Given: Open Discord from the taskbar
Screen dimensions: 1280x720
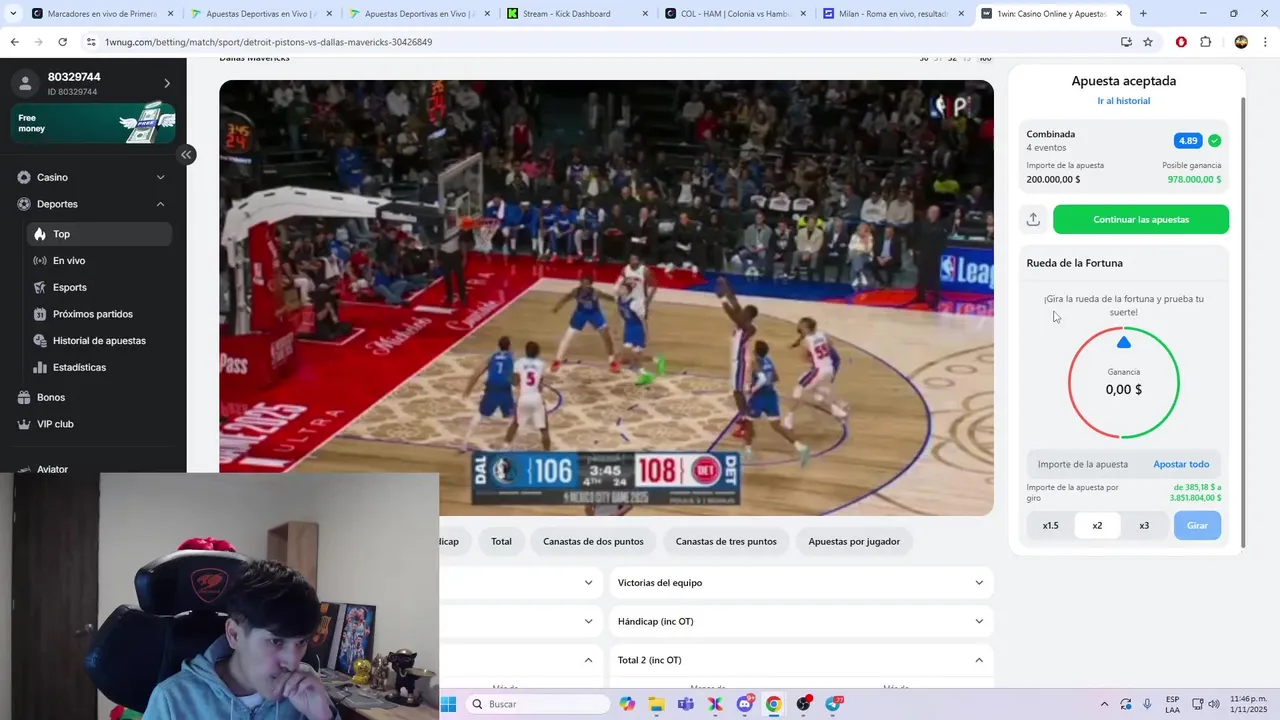Looking at the screenshot, I should (x=745, y=704).
